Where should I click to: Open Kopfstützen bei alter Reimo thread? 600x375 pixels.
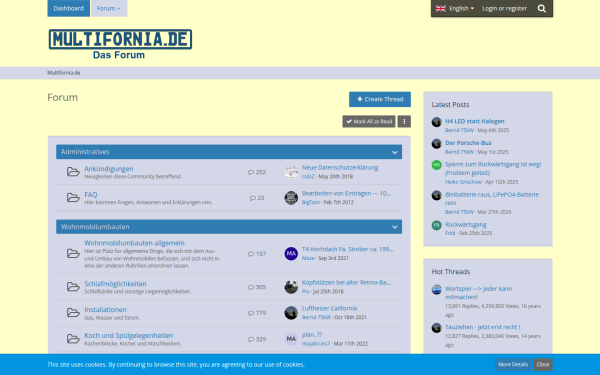tap(346, 282)
